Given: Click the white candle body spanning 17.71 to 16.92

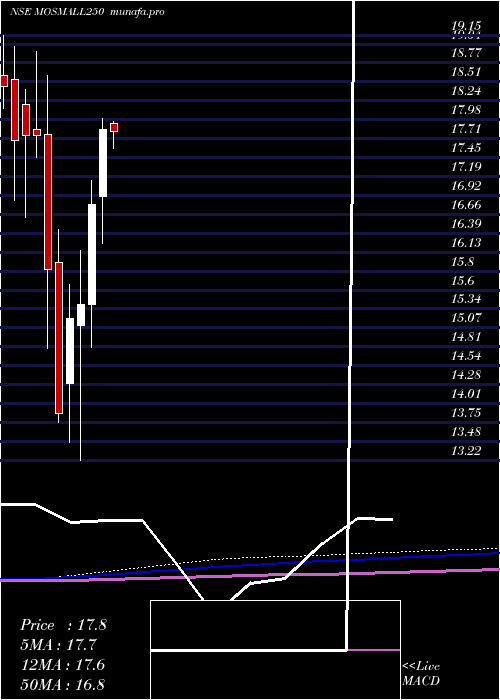Looking at the screenshot, I should coord(103,163).
